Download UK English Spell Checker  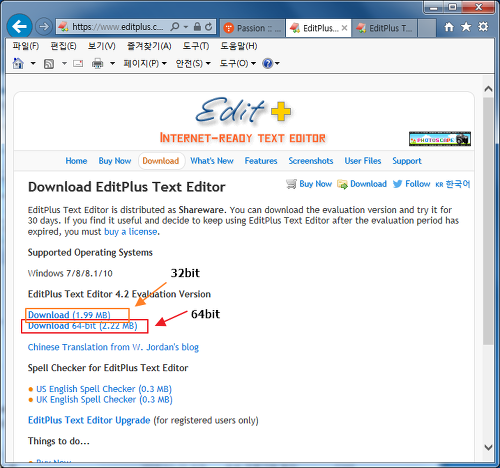click(x=104, y=400)
